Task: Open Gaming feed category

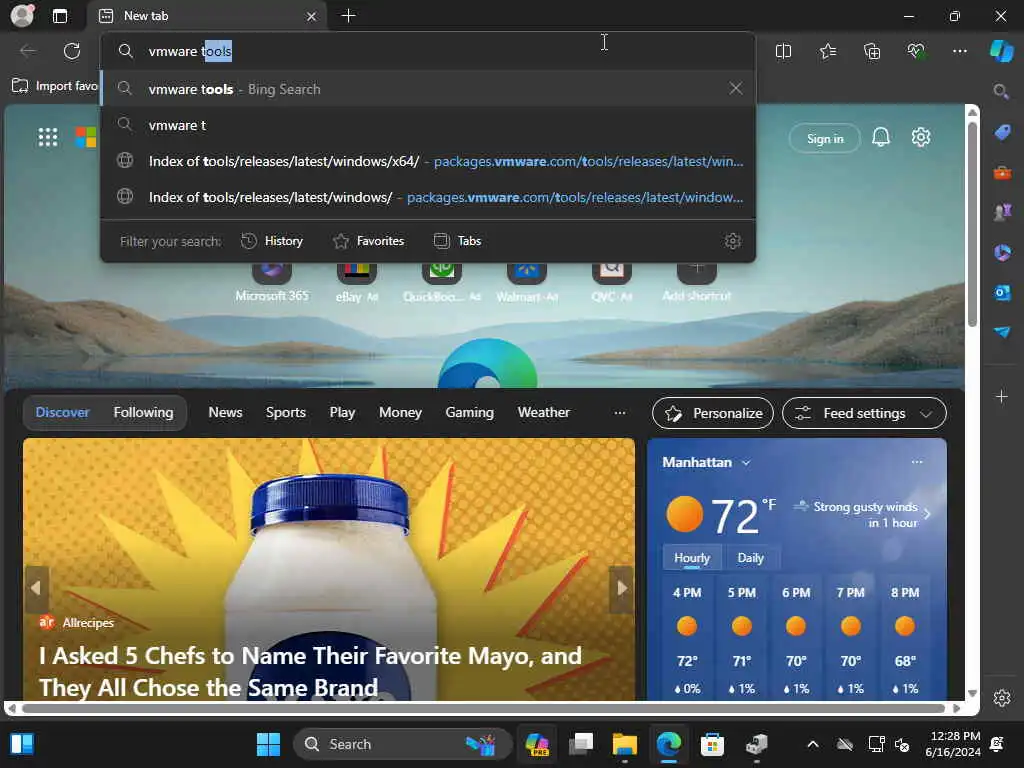Action: tap(470, 412)
